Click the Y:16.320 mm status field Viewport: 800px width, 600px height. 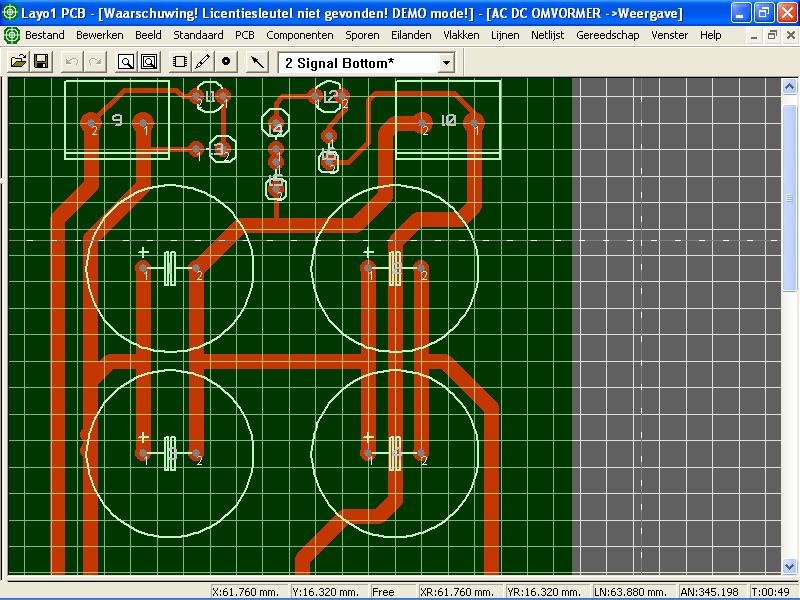pos(329,592)
